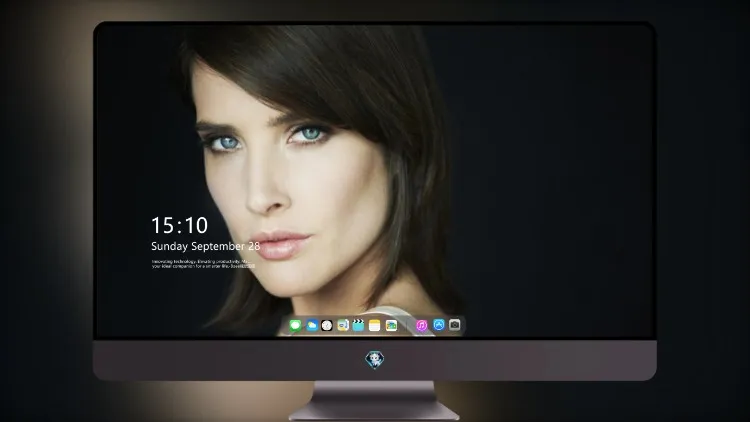The image size is (750, 422).
Task: Open the Photos gallery app in the dock
Action: (391, 326)
